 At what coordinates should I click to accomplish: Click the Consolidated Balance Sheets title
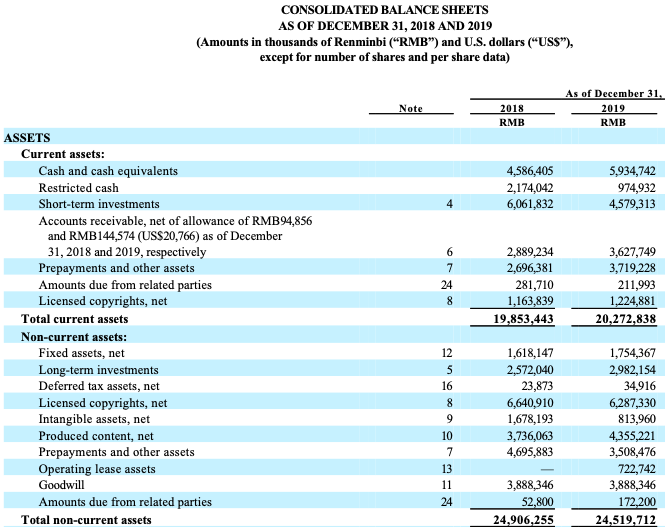click(x=331, y=10)
